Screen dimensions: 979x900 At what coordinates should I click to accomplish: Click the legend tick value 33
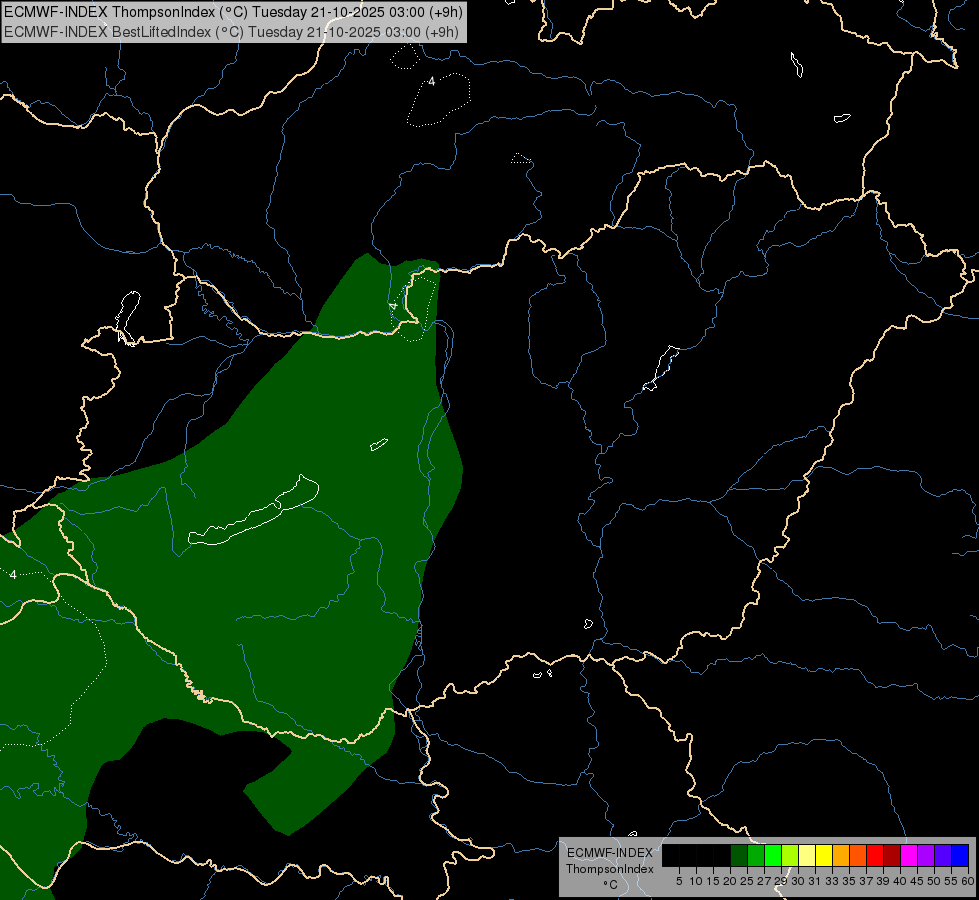tap(832, 881)
